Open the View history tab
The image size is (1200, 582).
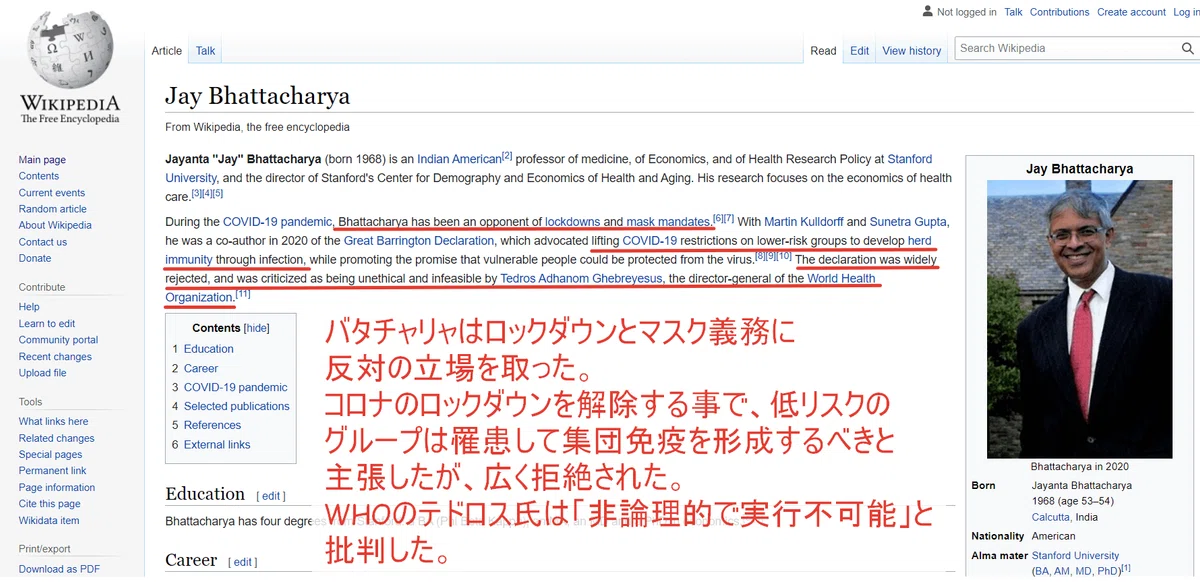[x=912, y=51]
